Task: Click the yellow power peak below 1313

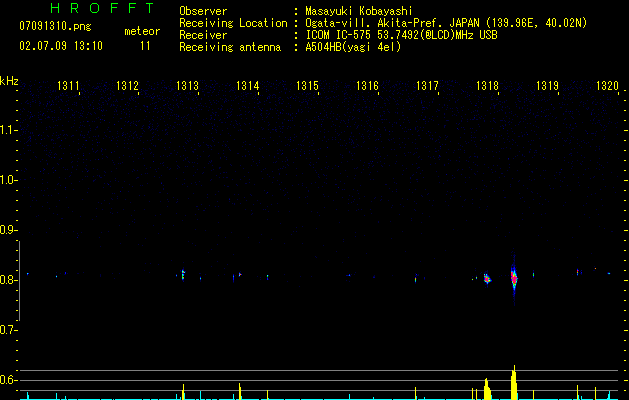Action: pyautogui.click(x=183, y=392)
